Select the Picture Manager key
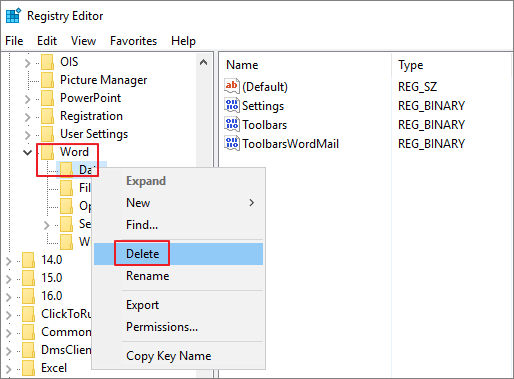Viewport: 514px width, 379px height. click(103, 80)
